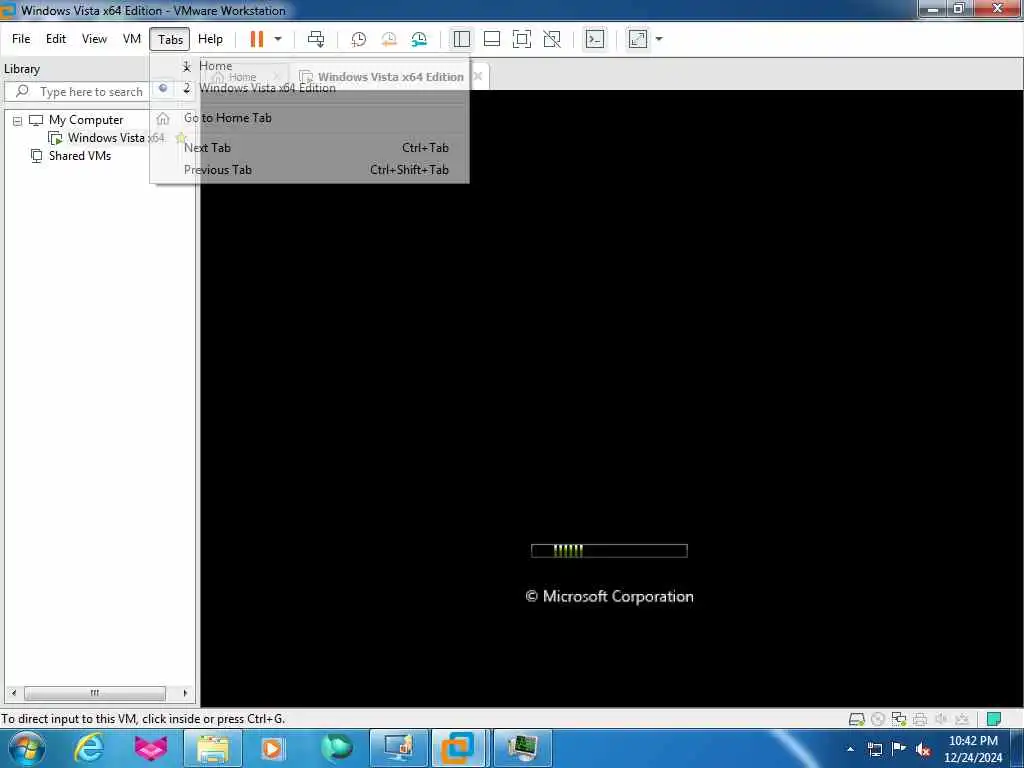Toggle the library sidebar view icon
This screenshot has height=768, width=1024.
click(x=462, y=39)
